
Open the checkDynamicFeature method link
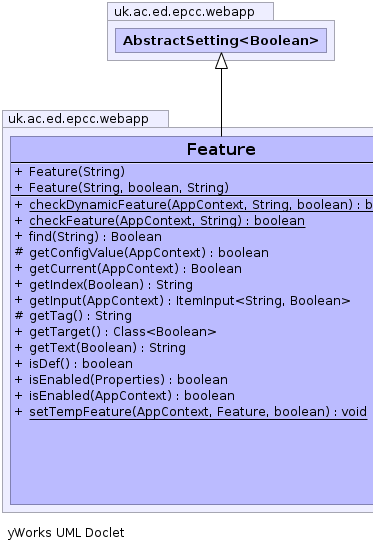pos(201,205)
